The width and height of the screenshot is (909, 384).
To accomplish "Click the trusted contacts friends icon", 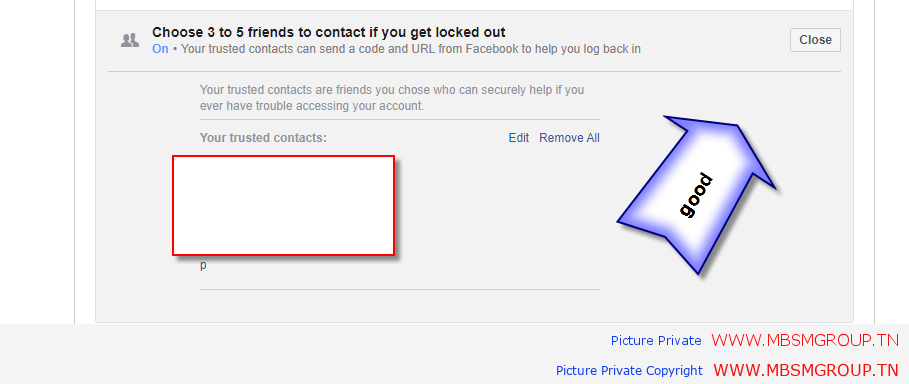I will (130, 40).
